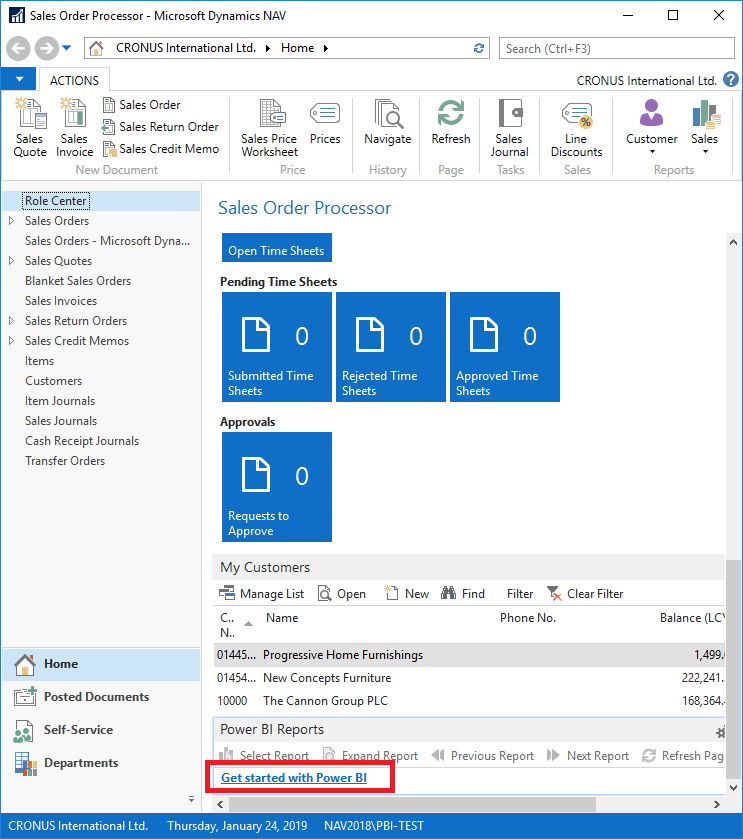Expand the Sales Return Orders node
This screenshot has height=839, width=743.
pyautogui.click(x=11, y=321)
